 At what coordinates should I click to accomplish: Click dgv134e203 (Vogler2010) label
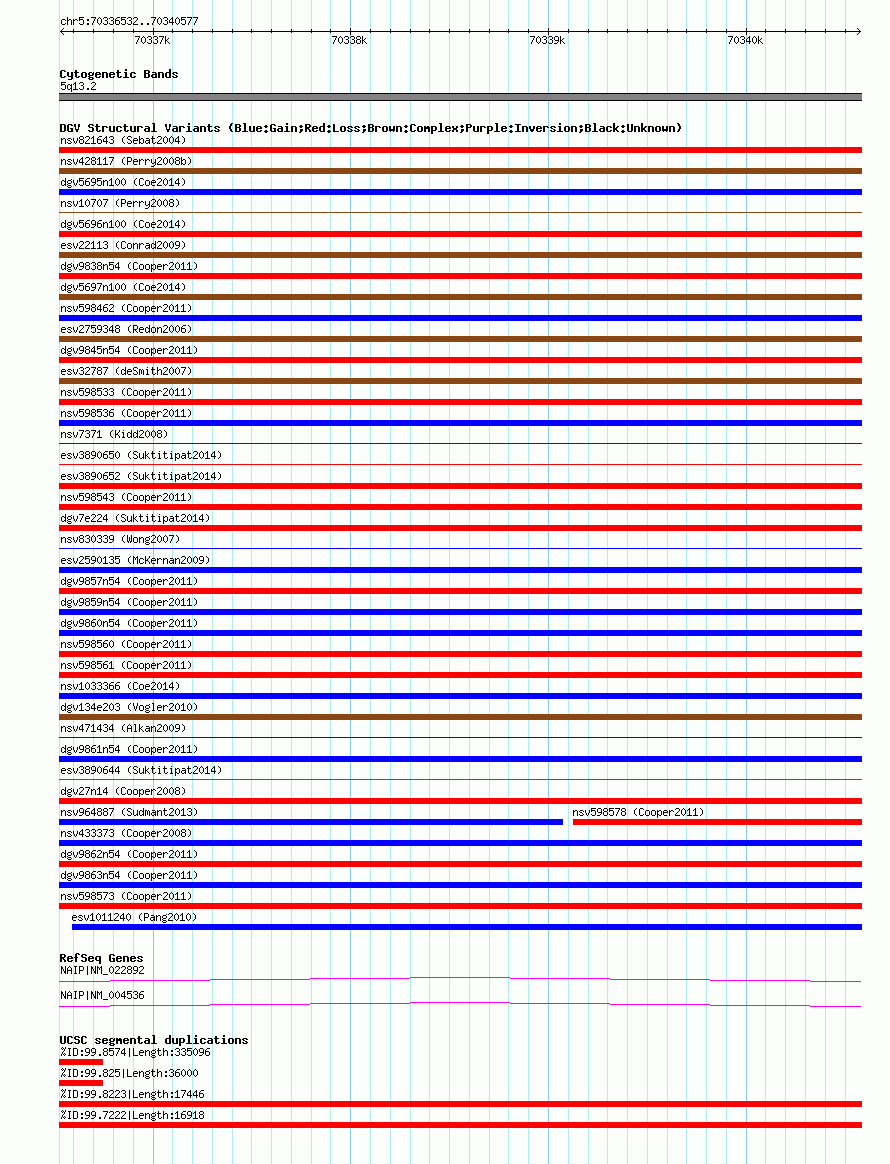tap(129, 707)
